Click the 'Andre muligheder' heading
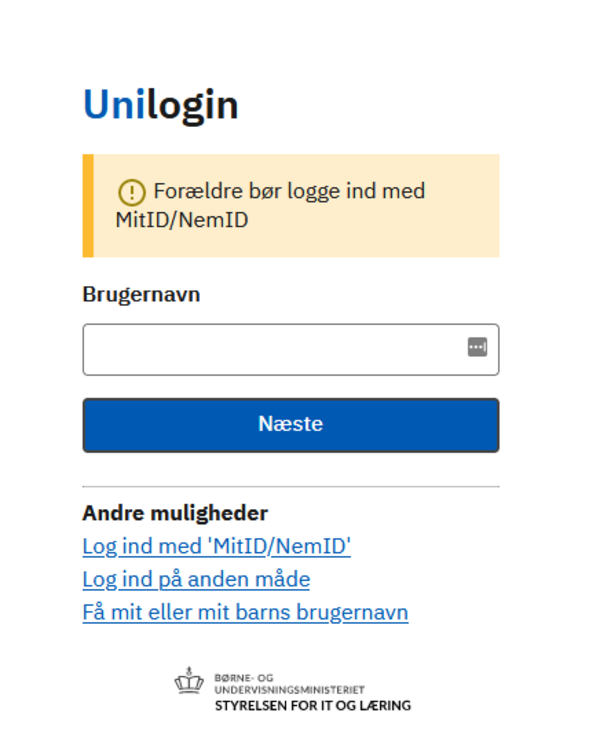600x731 pixels. click(x=175, y=513)
